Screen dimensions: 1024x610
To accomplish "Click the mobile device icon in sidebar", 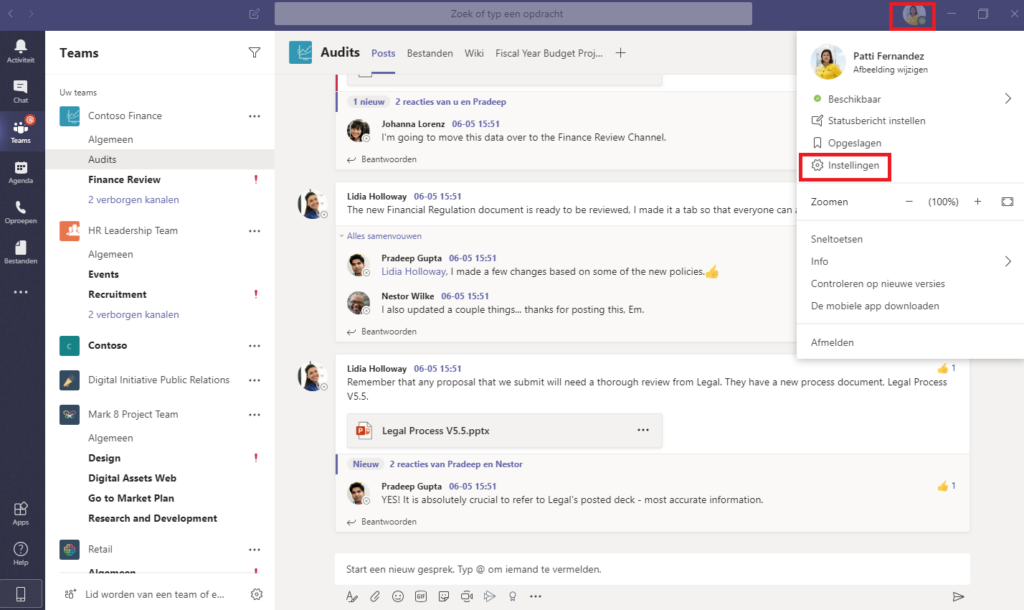I will coord(20,594).
